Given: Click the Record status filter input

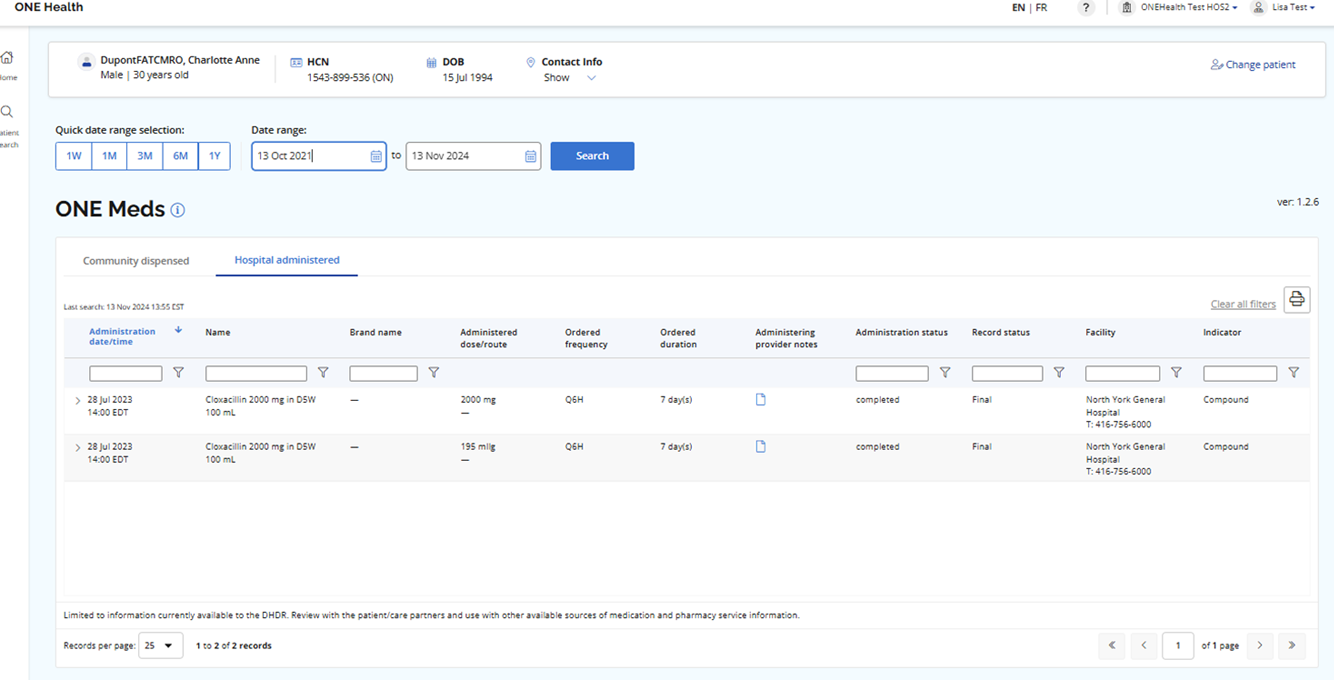Looking at the screenshot, I should pos(1007,373).
